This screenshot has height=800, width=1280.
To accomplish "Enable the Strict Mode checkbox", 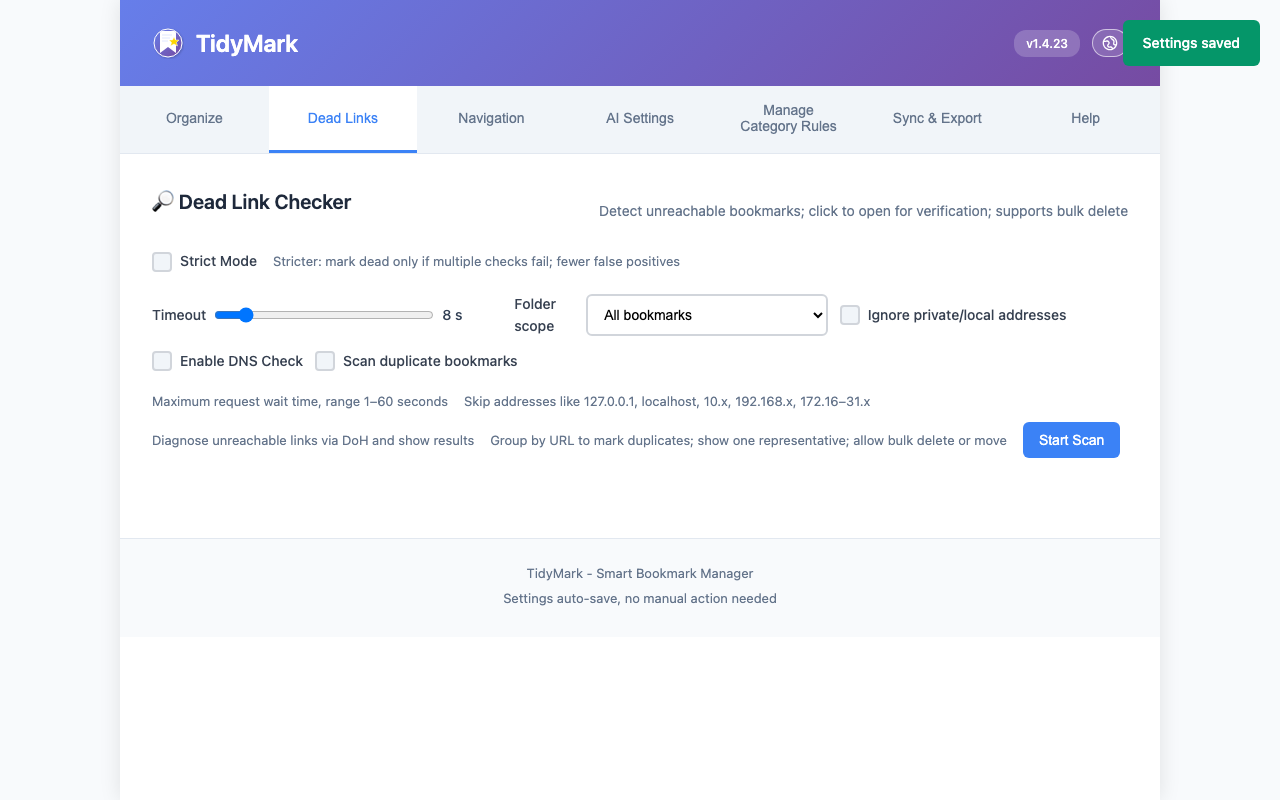I will [x=162, y=262].
